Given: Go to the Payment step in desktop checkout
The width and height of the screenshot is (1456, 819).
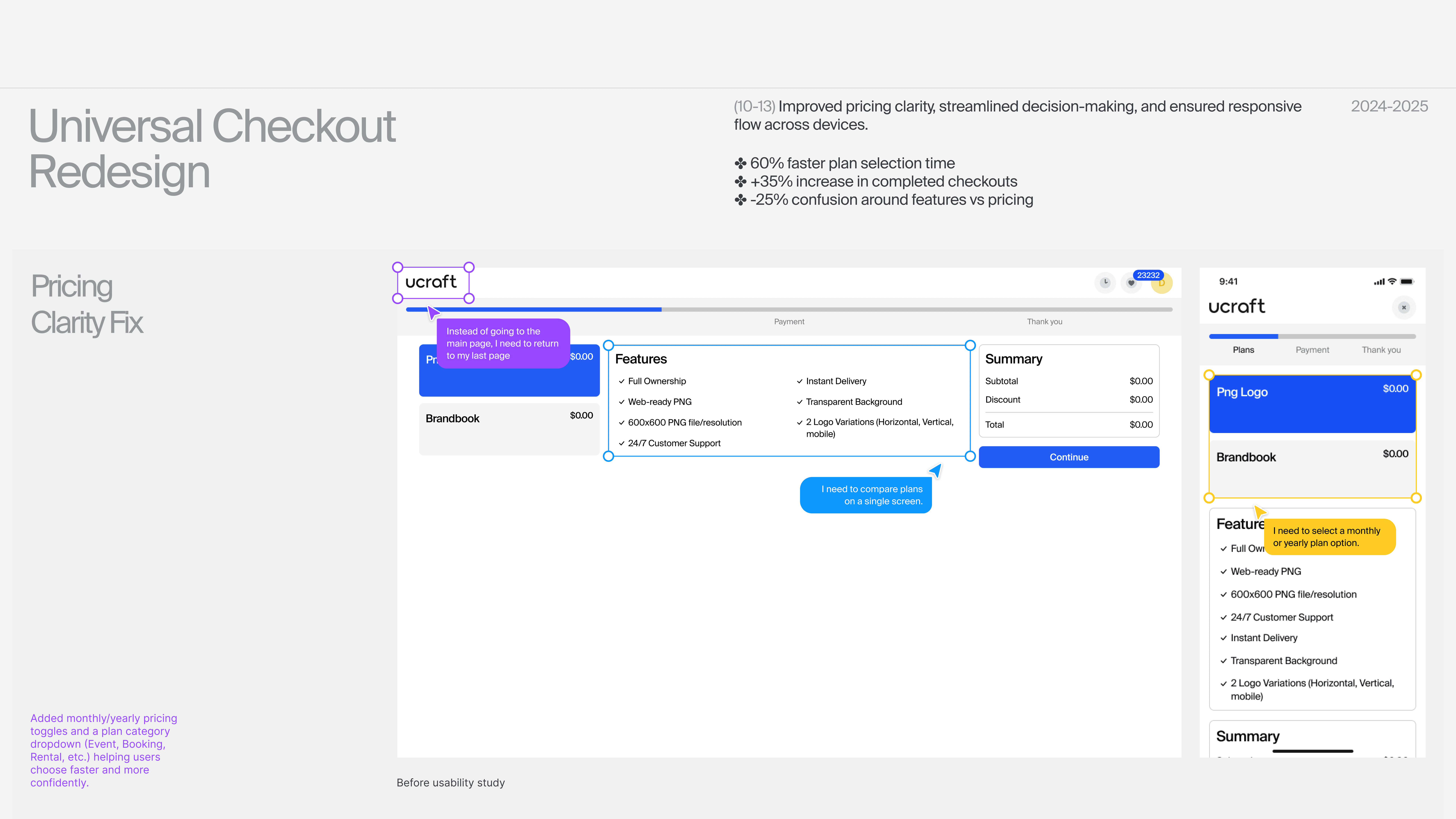Looking at the screenshot, I should coord(789,322).
